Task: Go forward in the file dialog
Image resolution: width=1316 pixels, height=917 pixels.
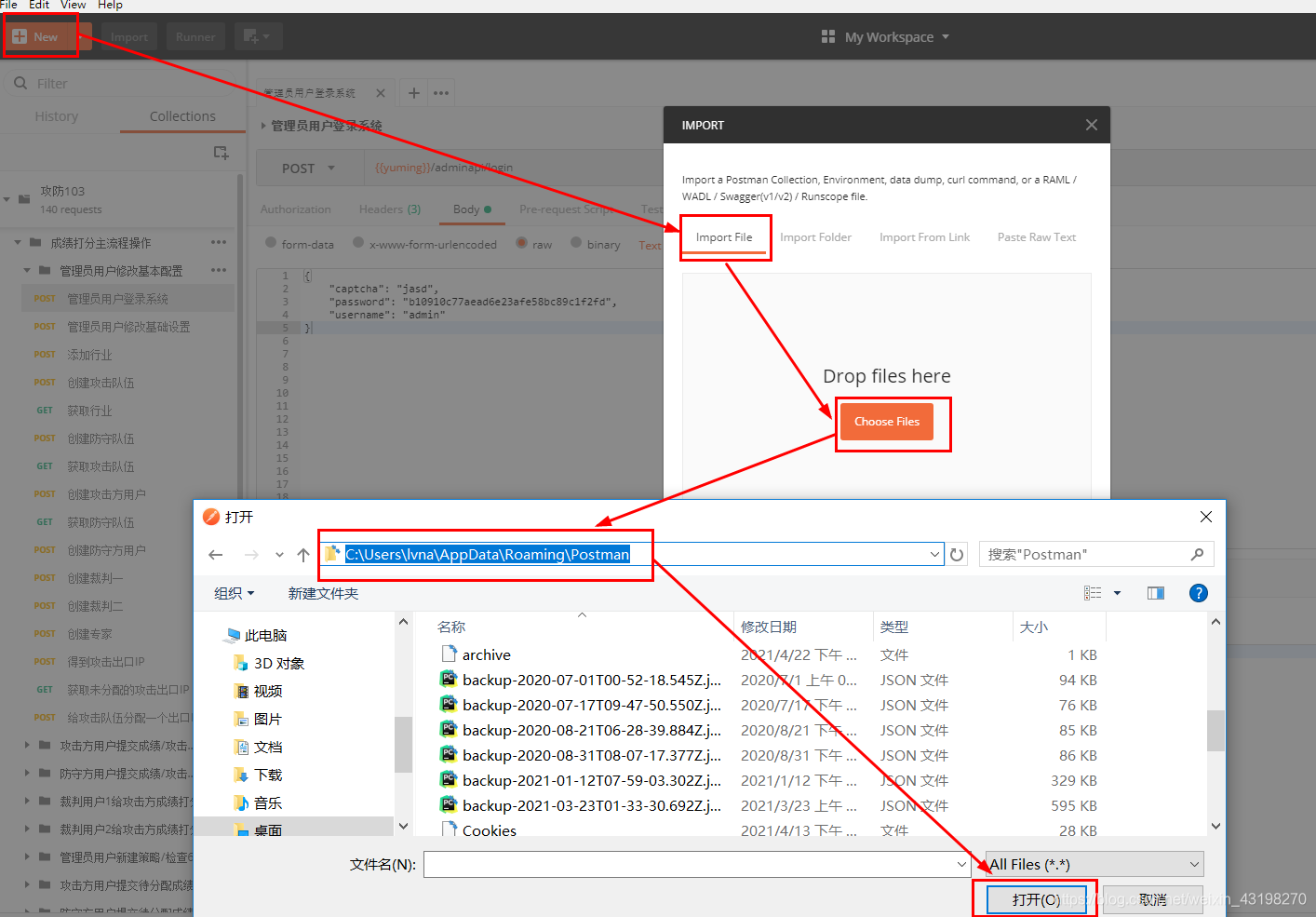Action: 251,555
